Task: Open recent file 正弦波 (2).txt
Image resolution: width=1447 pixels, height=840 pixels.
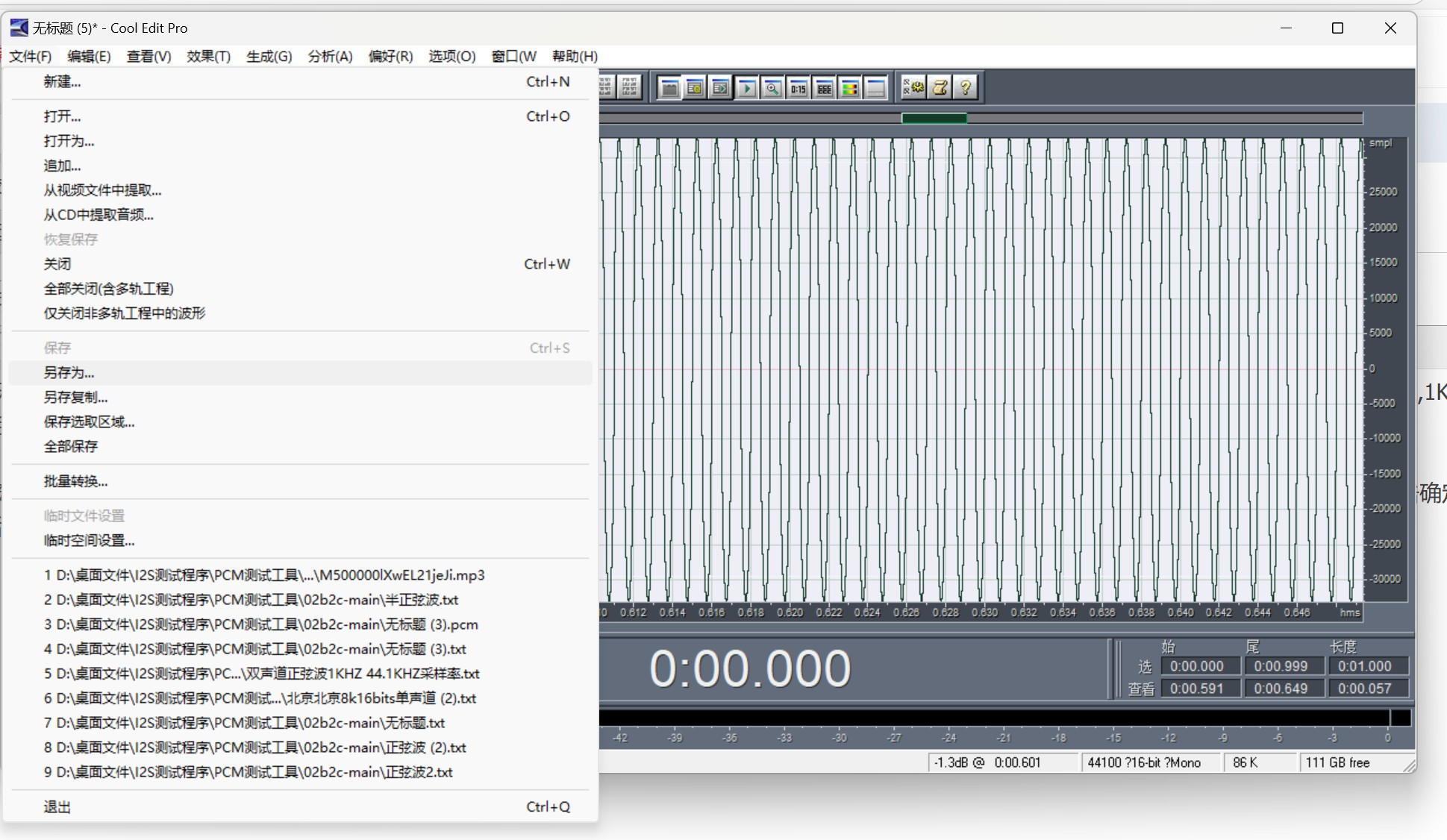Action: [x=300, y=747]
